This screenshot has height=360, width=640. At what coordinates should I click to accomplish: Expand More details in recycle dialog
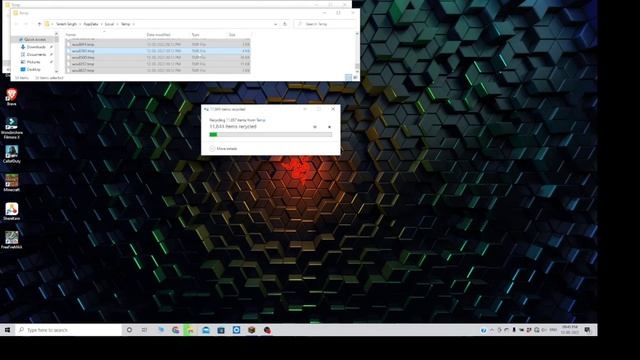[x=223, y=149]
